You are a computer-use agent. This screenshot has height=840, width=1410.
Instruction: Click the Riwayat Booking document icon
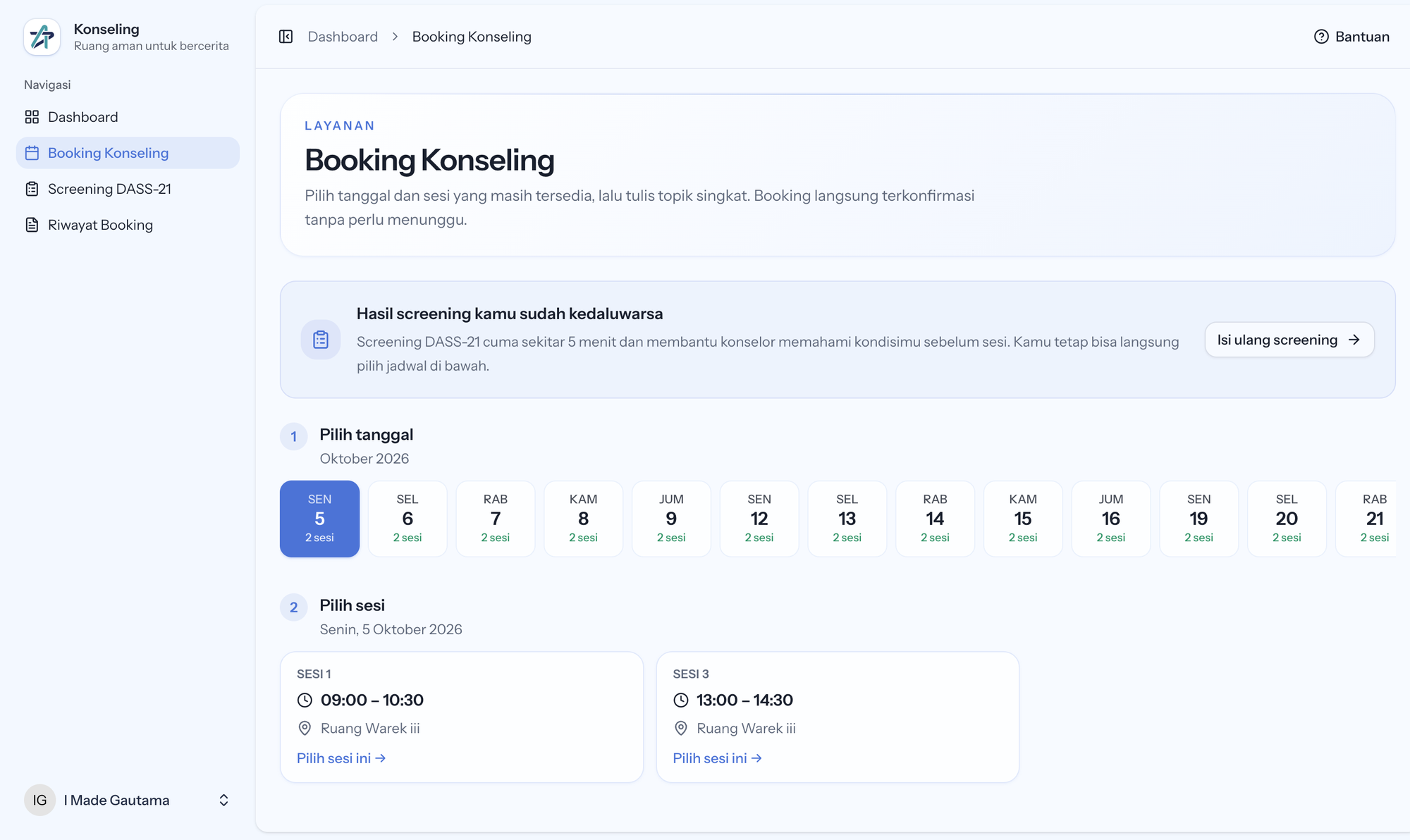click(32, 225)
